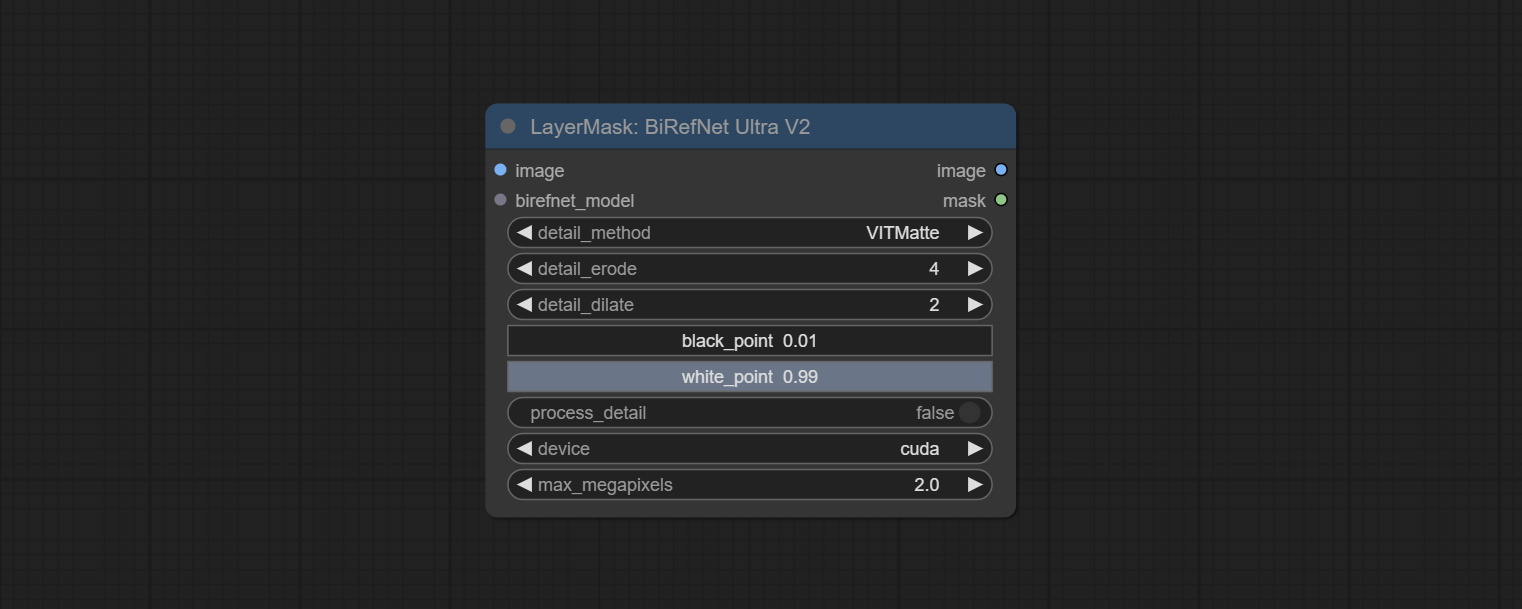Click the white_point slider
This screenshot has height=609, width=1522.
(749, 377)
